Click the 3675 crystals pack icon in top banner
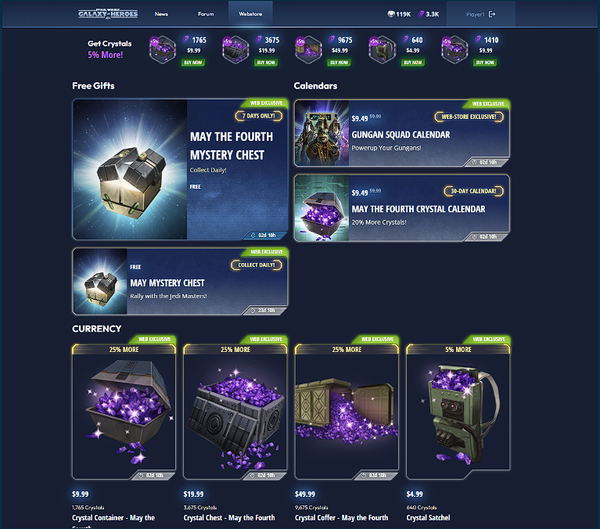600x529 pixels. click(235, 50)
